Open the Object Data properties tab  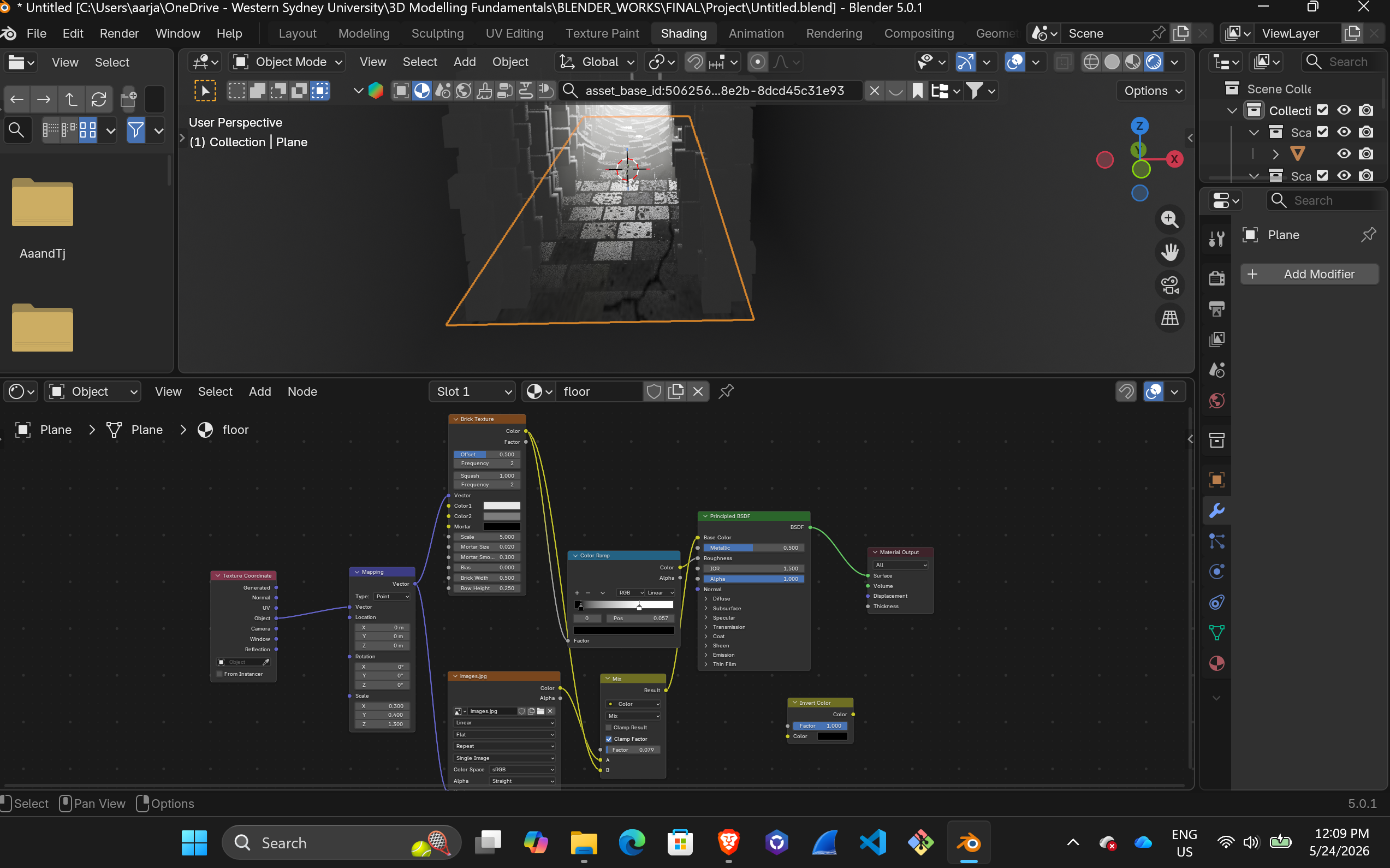[1216, 633]
